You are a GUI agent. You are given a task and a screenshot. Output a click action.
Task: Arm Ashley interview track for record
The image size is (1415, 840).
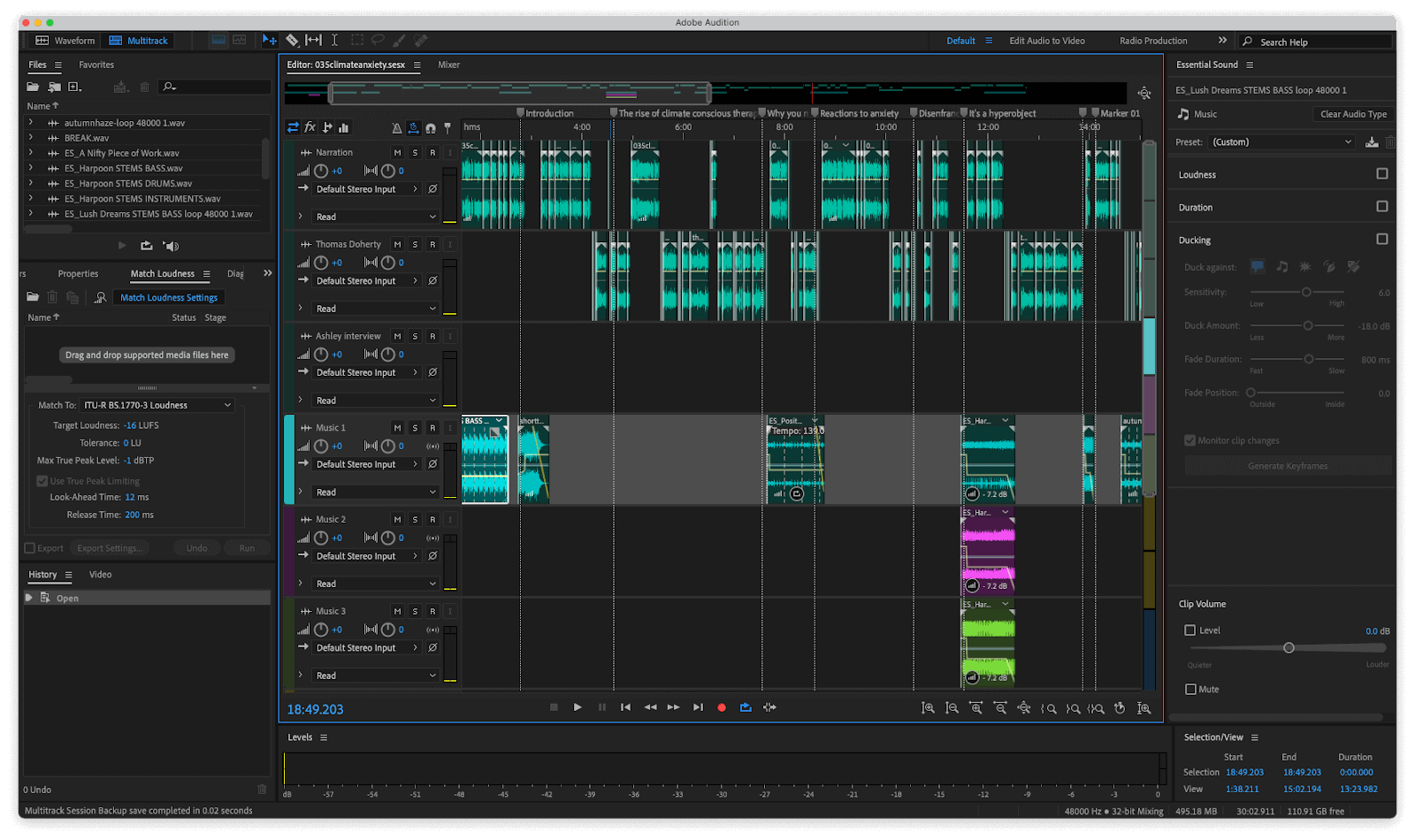(432, 337)
